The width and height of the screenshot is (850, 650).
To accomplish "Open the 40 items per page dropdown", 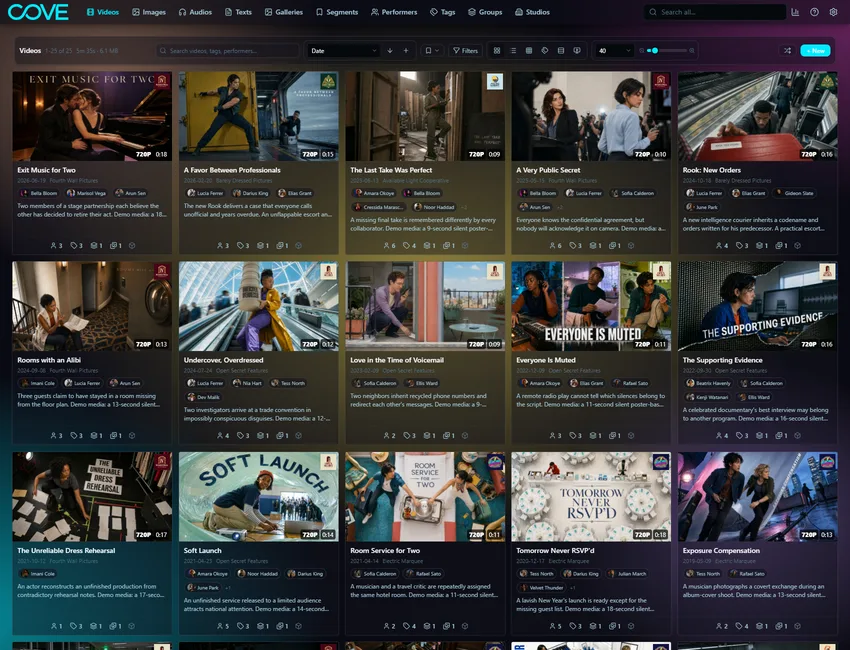I will click(614, 50).
